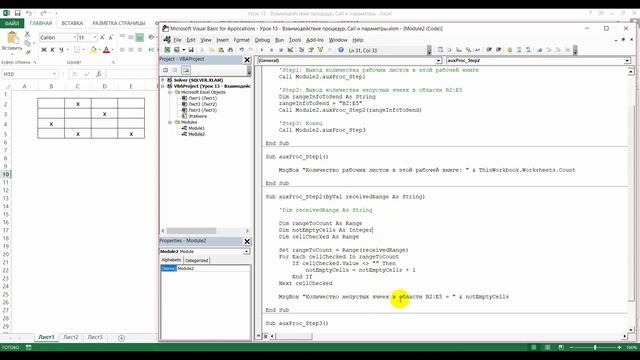Collapse the Modules folder node

(x=170, y=122)
